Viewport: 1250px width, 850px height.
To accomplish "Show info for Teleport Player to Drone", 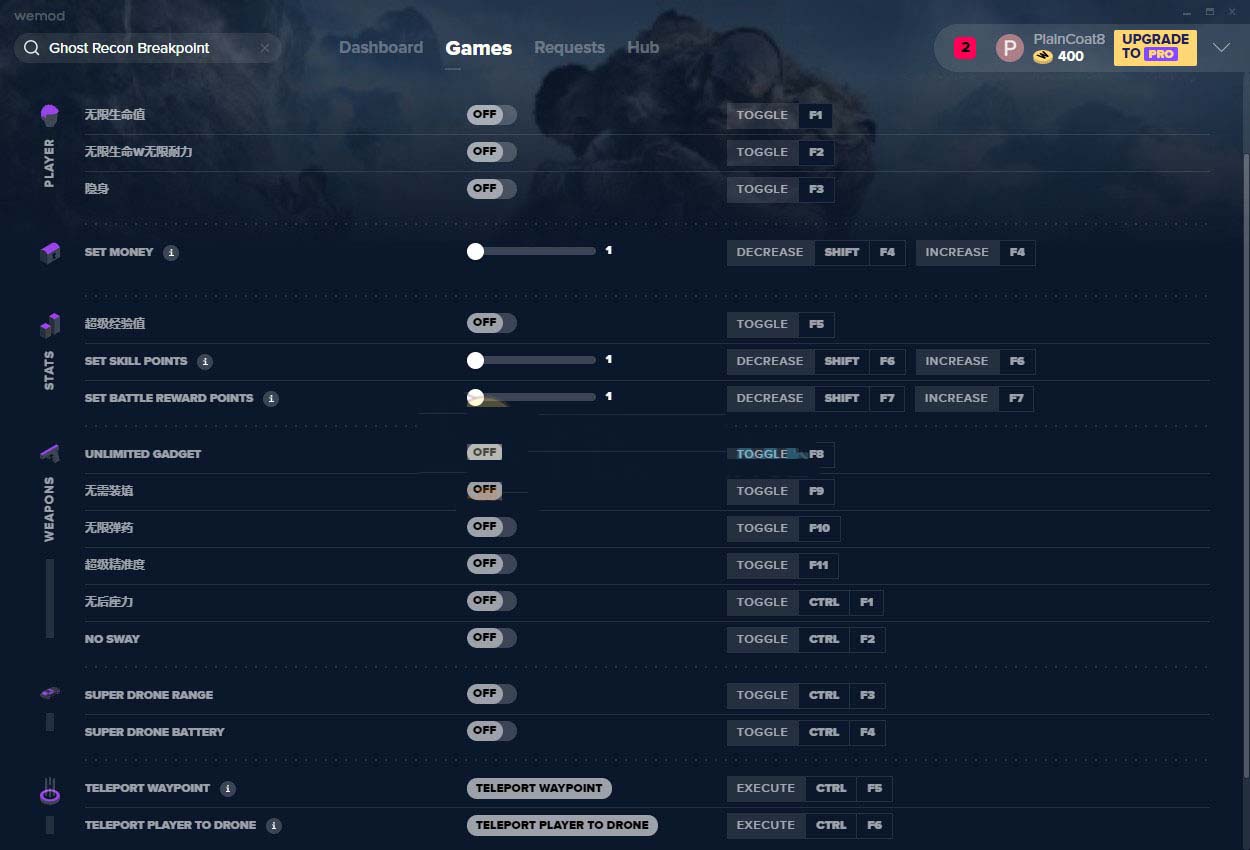I will point(274,825).
